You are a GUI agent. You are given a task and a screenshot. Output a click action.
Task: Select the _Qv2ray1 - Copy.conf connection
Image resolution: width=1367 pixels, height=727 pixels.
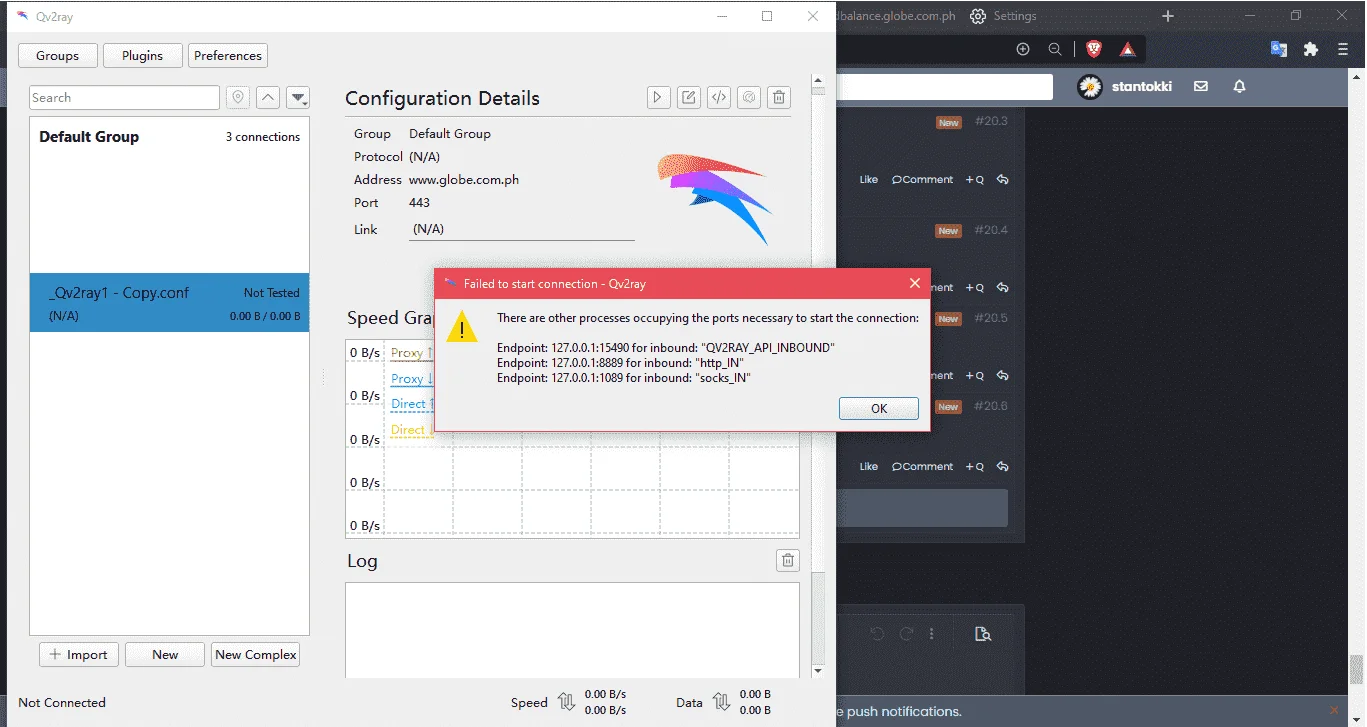(x=169, y=303)
